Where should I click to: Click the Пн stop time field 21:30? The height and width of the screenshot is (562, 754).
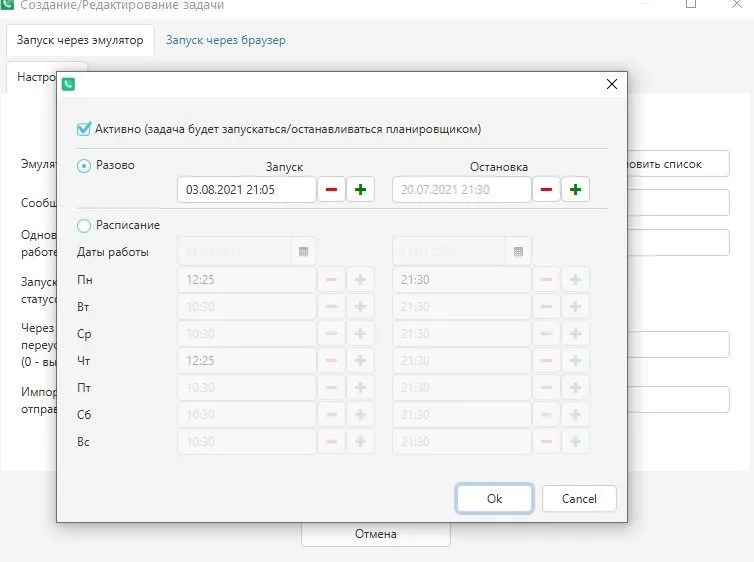click(x=462, y=280)
